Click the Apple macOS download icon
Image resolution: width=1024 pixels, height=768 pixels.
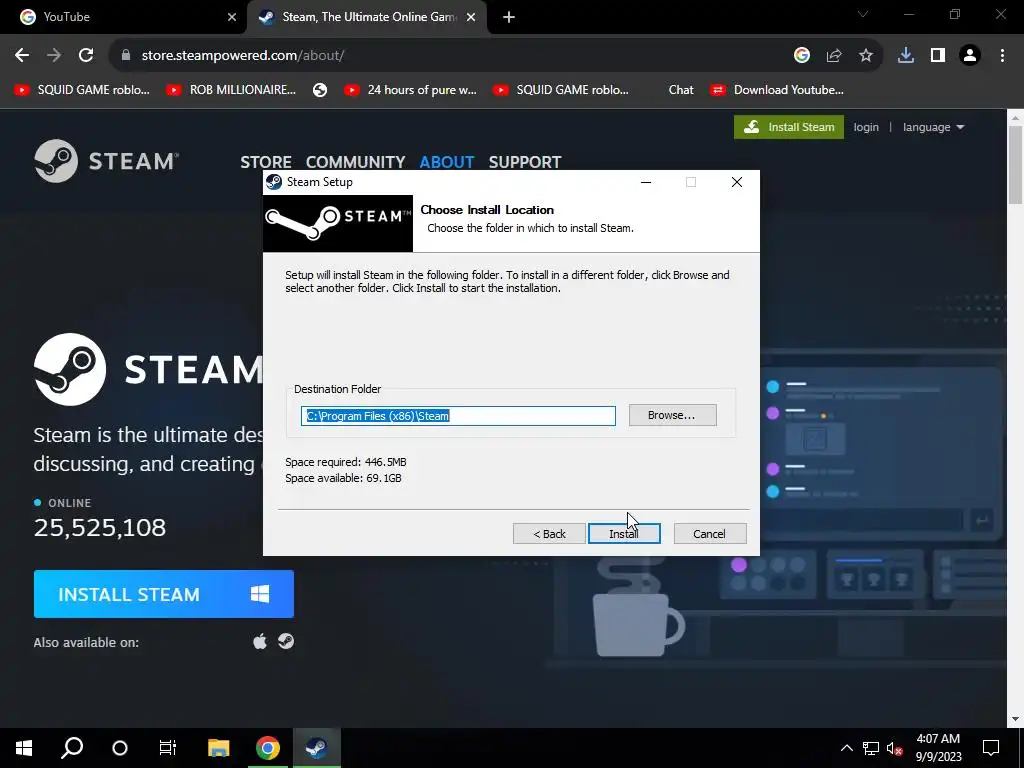point(260,642)
